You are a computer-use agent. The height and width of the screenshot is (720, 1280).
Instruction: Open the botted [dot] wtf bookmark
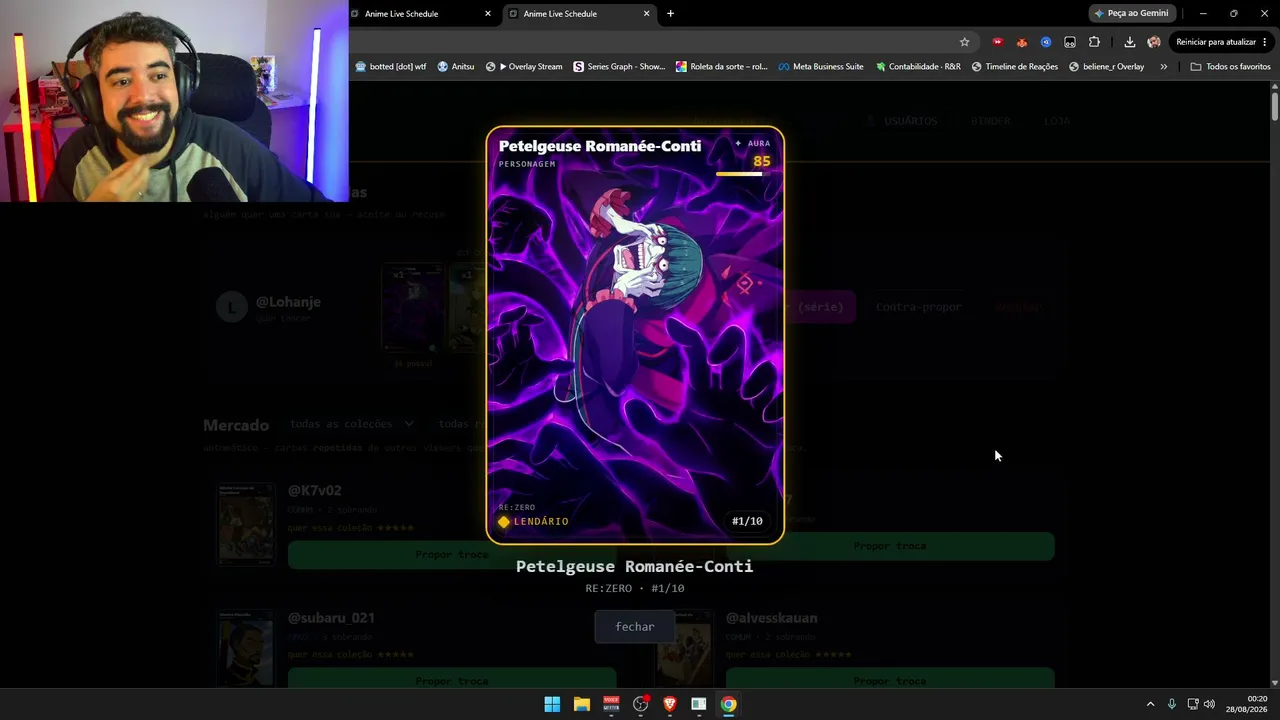[390, 67]
